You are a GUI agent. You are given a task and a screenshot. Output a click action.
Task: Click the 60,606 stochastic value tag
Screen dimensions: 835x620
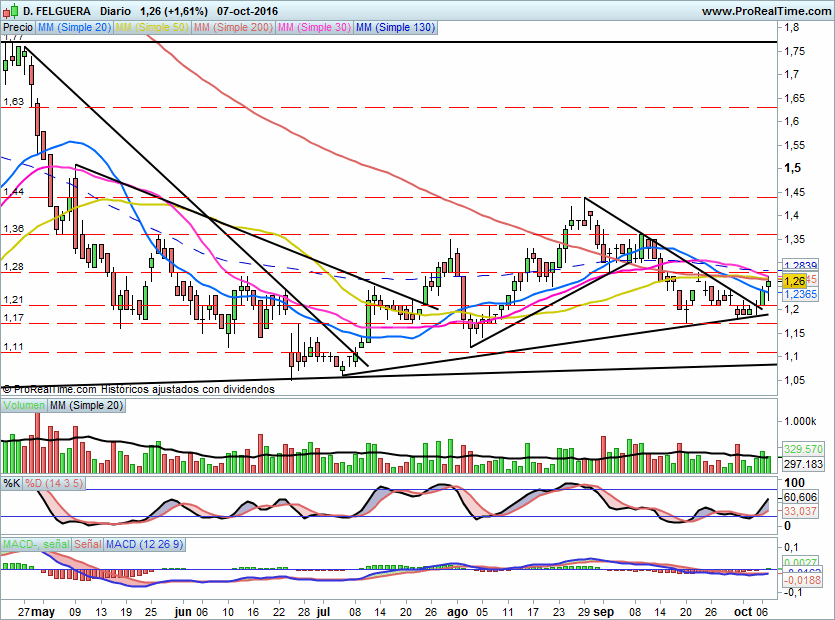click(x=800, y=497)
